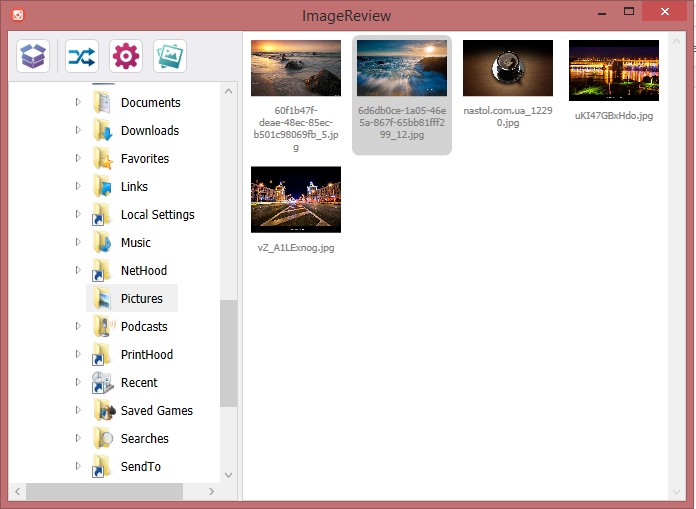This screenshot has height=509, width=696.
Task: Click the shuffle arrows toolbar icon
Action: [82, 56]
